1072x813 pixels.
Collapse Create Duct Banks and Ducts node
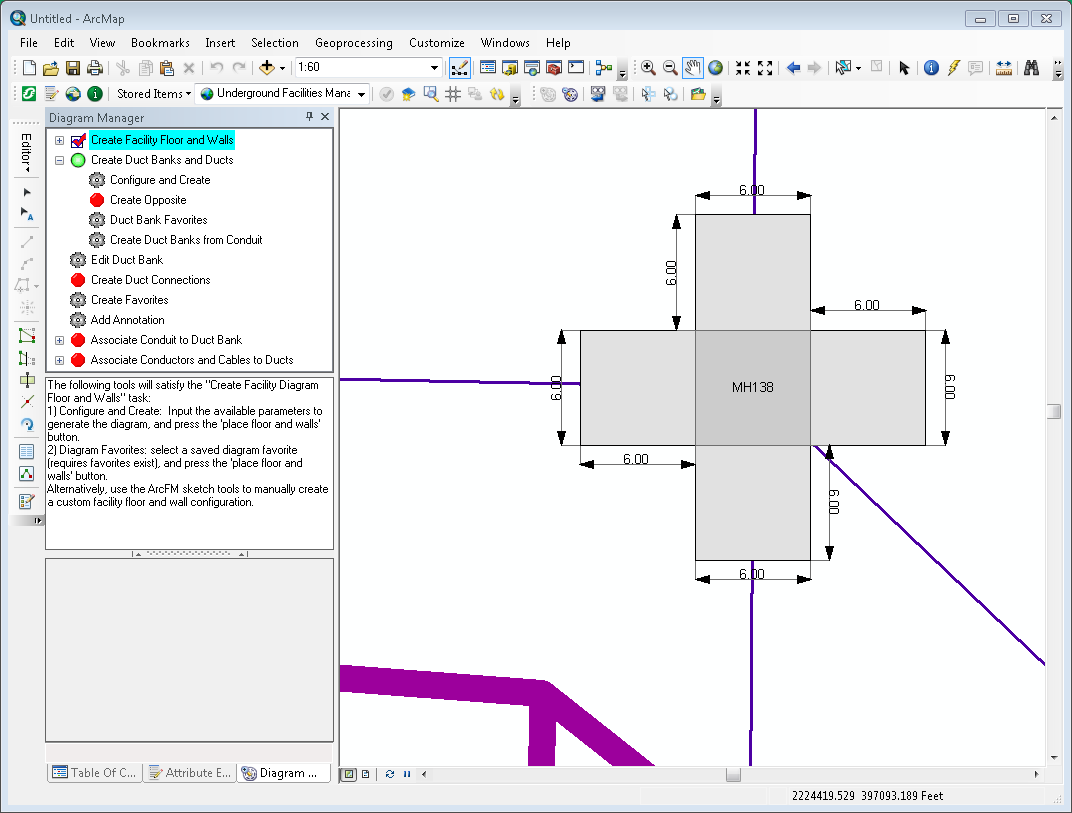(x=59, y=160)
